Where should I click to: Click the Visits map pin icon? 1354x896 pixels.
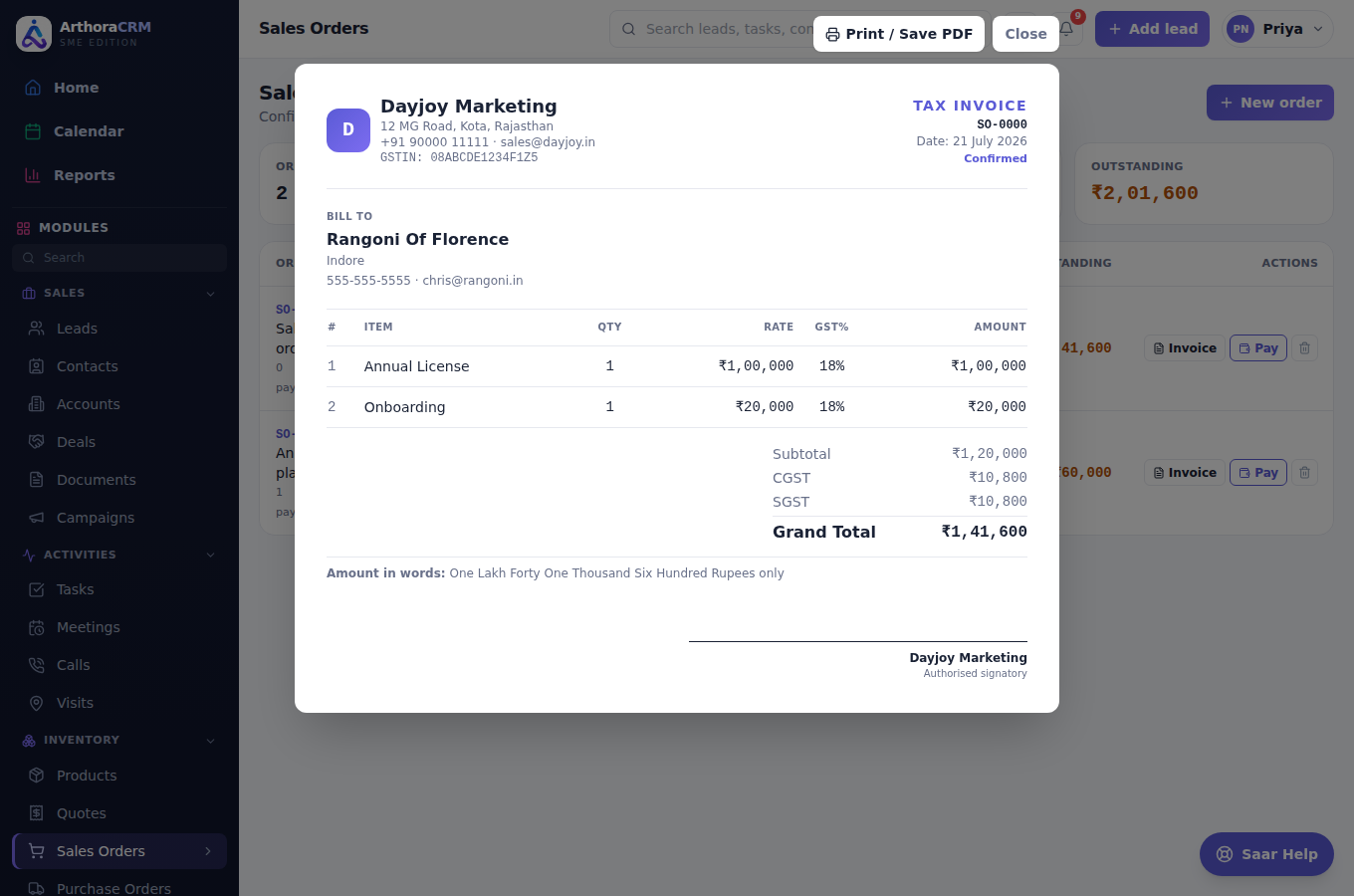pos(37,703)
